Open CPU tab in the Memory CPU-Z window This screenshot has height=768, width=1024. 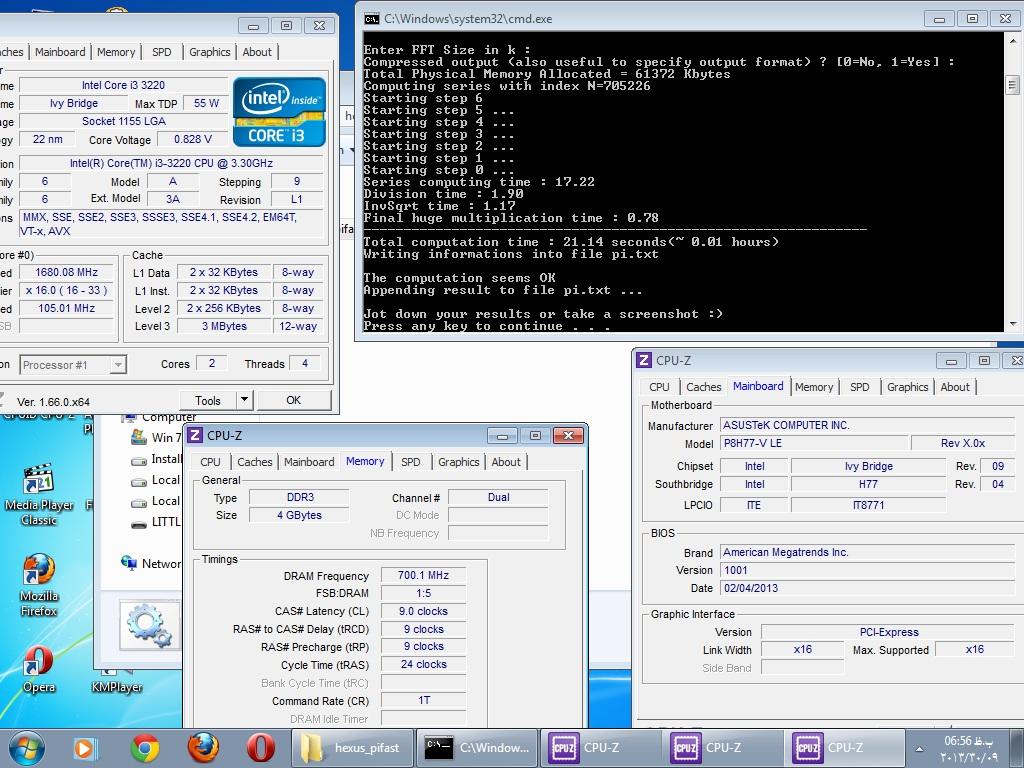(x=210, y=462)
